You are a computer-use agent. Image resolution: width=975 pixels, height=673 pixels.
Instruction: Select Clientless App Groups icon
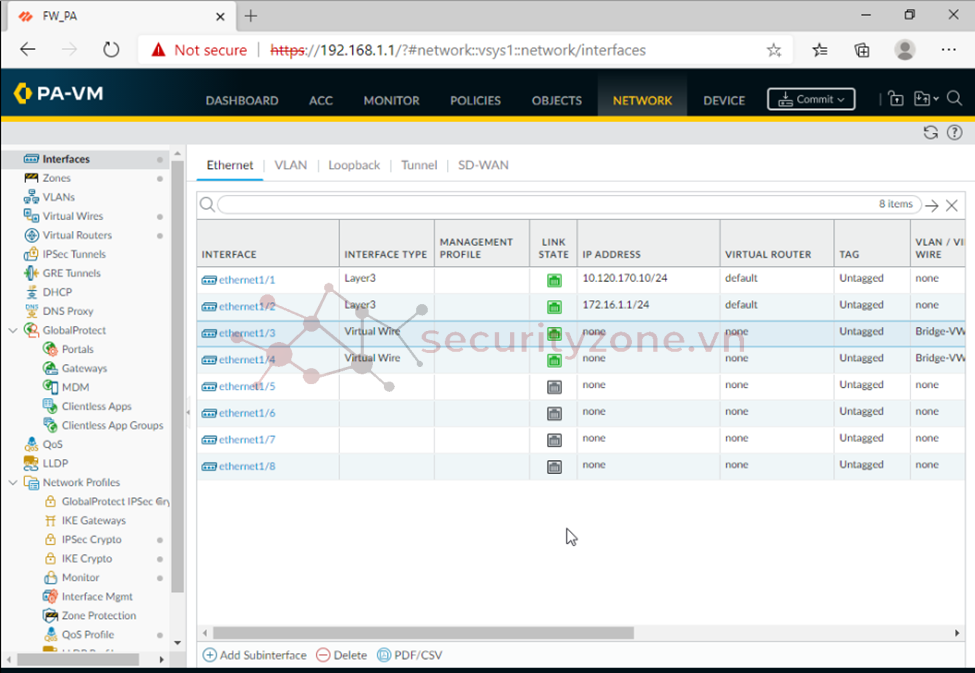50,425
